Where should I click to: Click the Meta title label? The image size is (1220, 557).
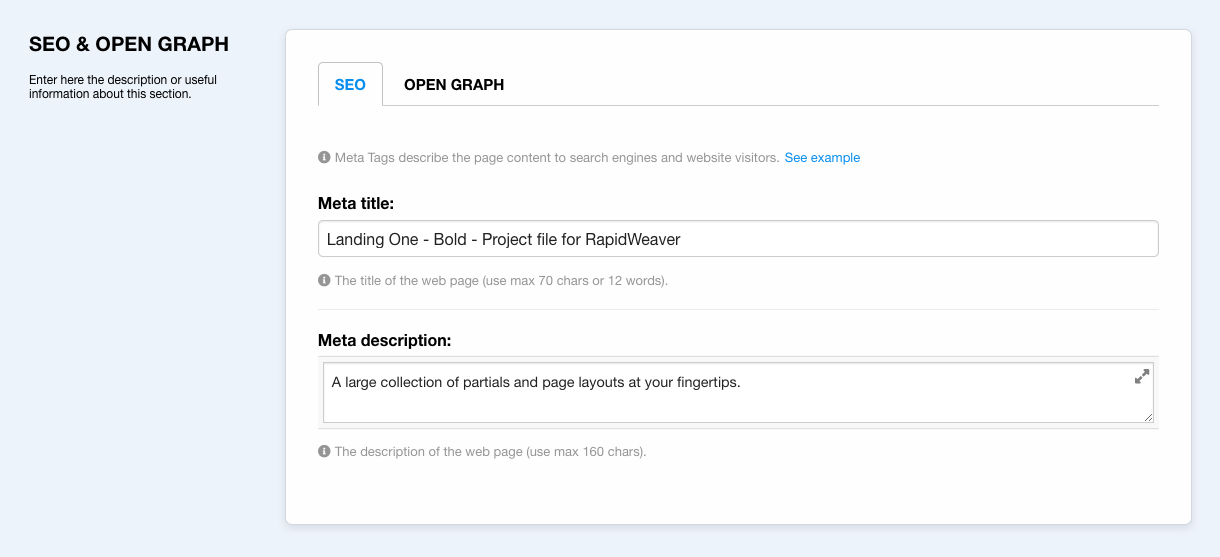(x=356, y=203)
